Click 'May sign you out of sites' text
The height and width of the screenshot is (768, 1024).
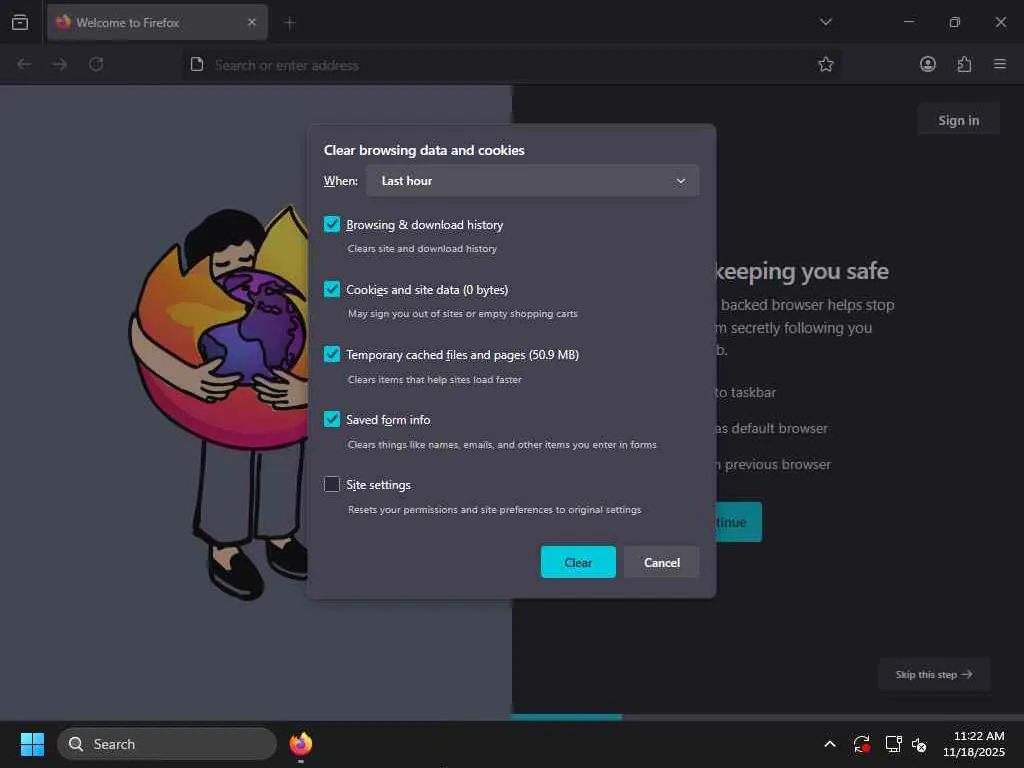(462, 314)
